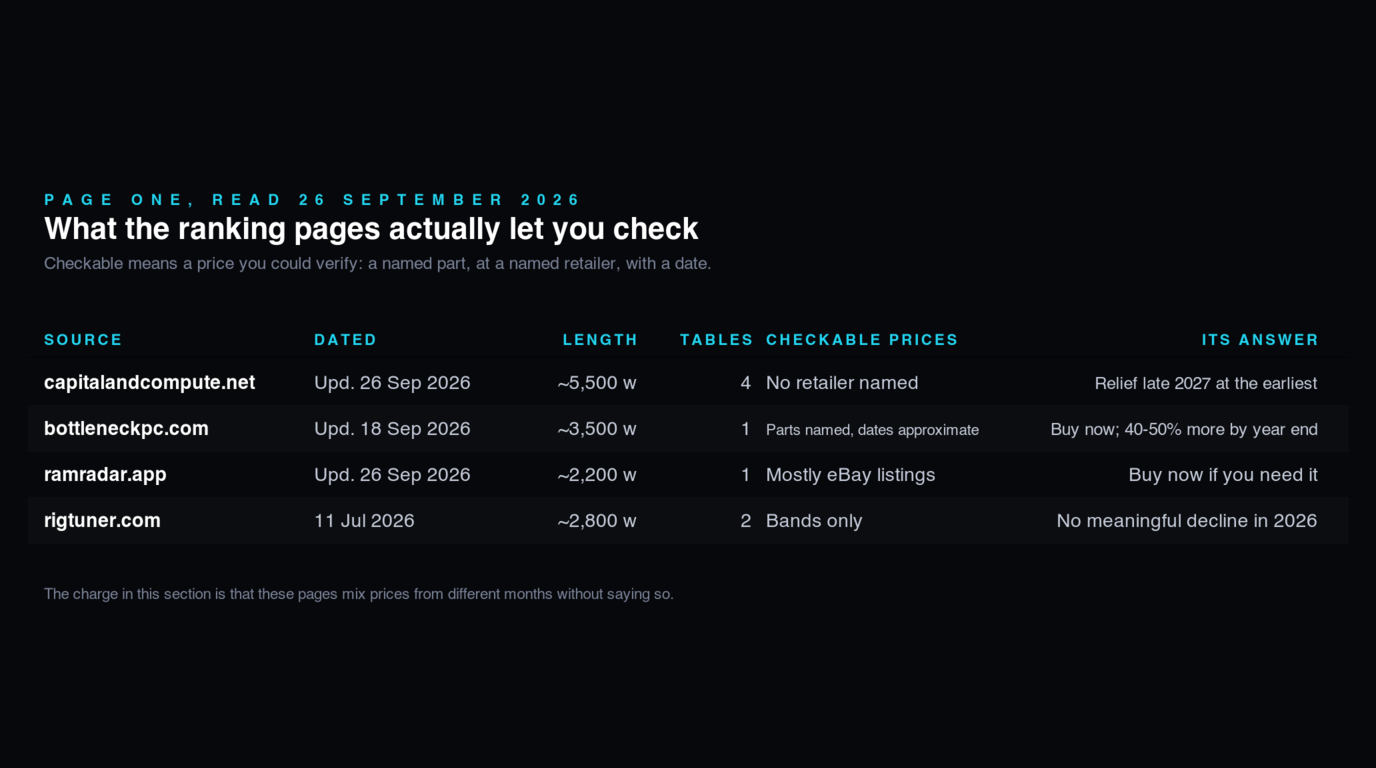Select the capitalandcompute.net source cell
1376x768 pixels.
click(149, 383)
